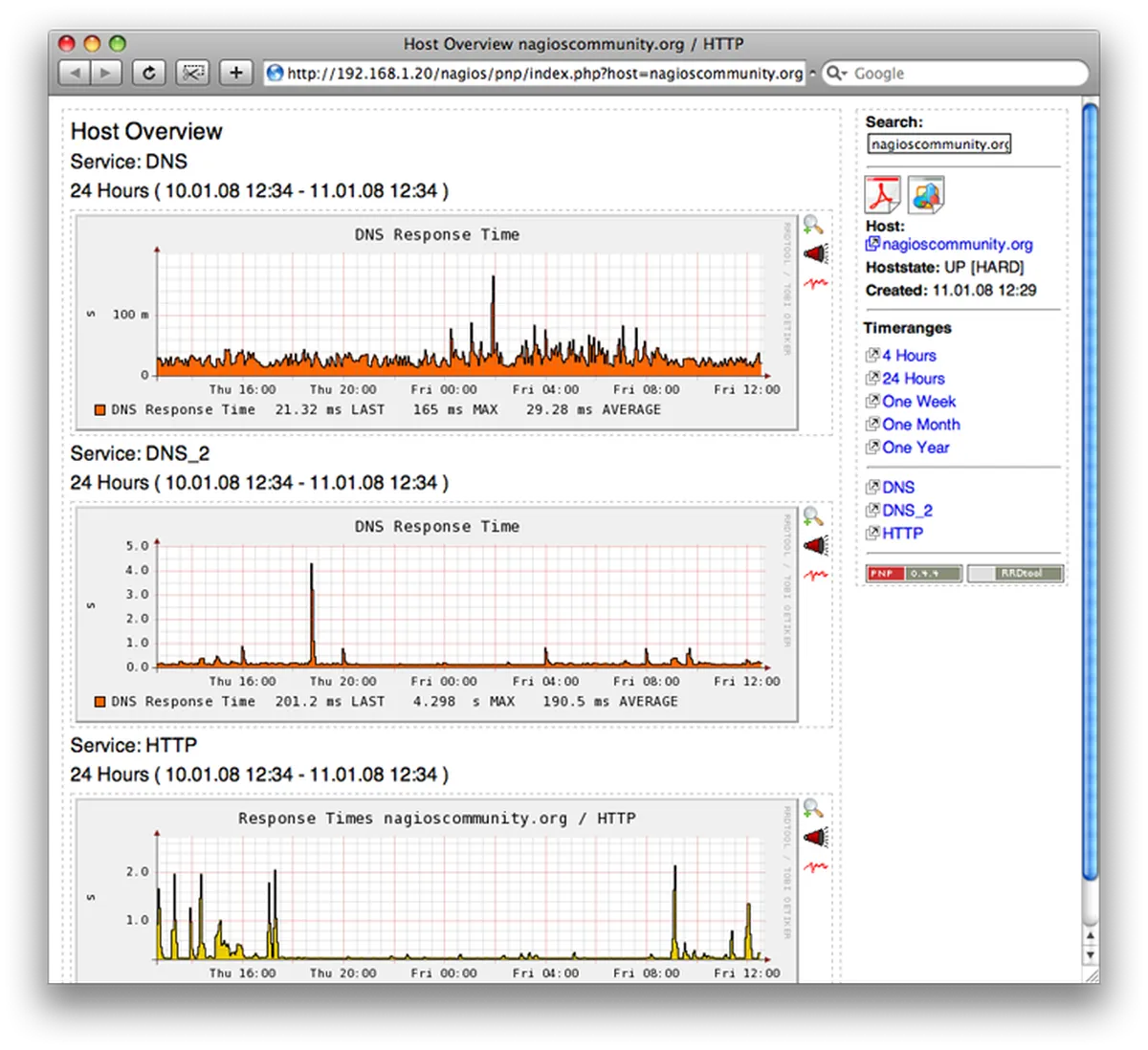Viewport: 1148px width, 1050px height.
Task: Click the red wave icon beside HTTP graph
Action: [x=815, y=866]
